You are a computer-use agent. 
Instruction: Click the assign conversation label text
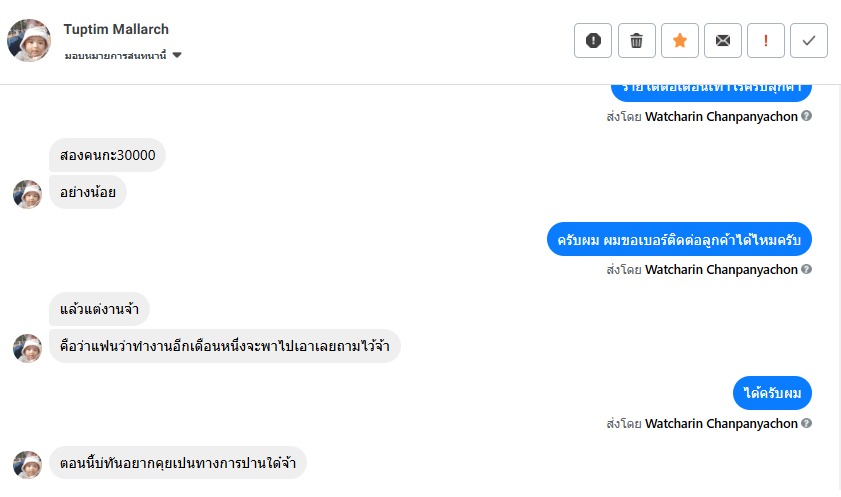[x=115, y=55]
